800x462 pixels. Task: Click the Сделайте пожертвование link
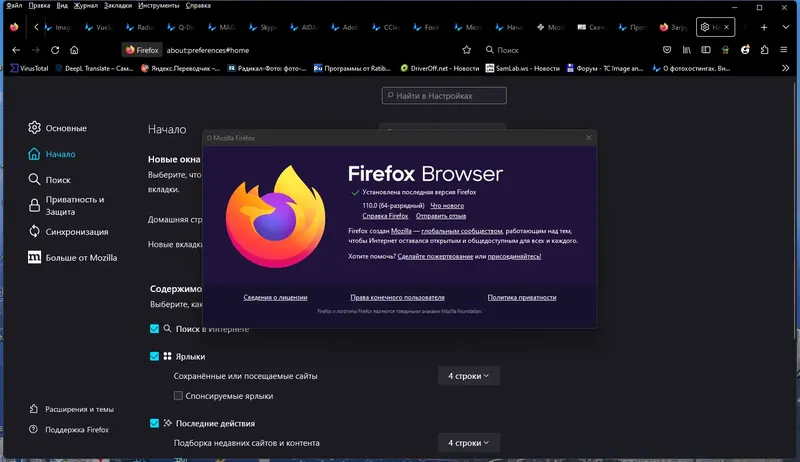pyautogui.click(x=435, y=256)
